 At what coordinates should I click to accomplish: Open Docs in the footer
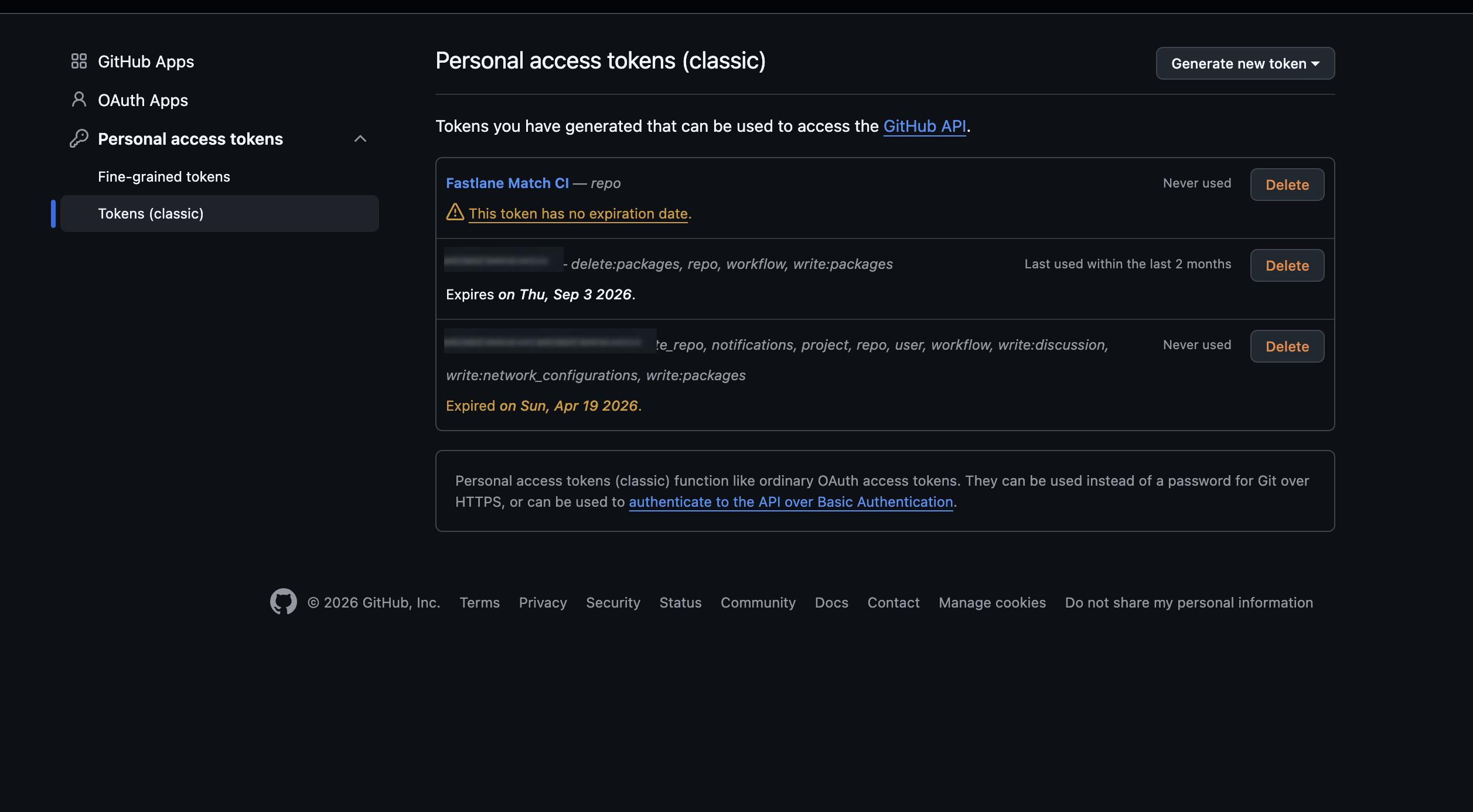[831, 602]
